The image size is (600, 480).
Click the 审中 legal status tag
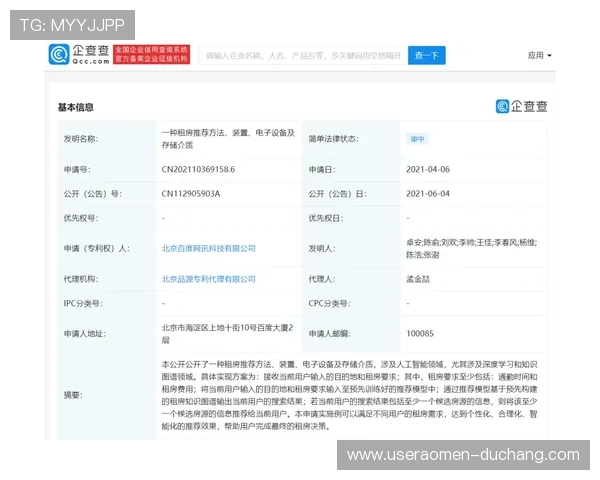417,139
